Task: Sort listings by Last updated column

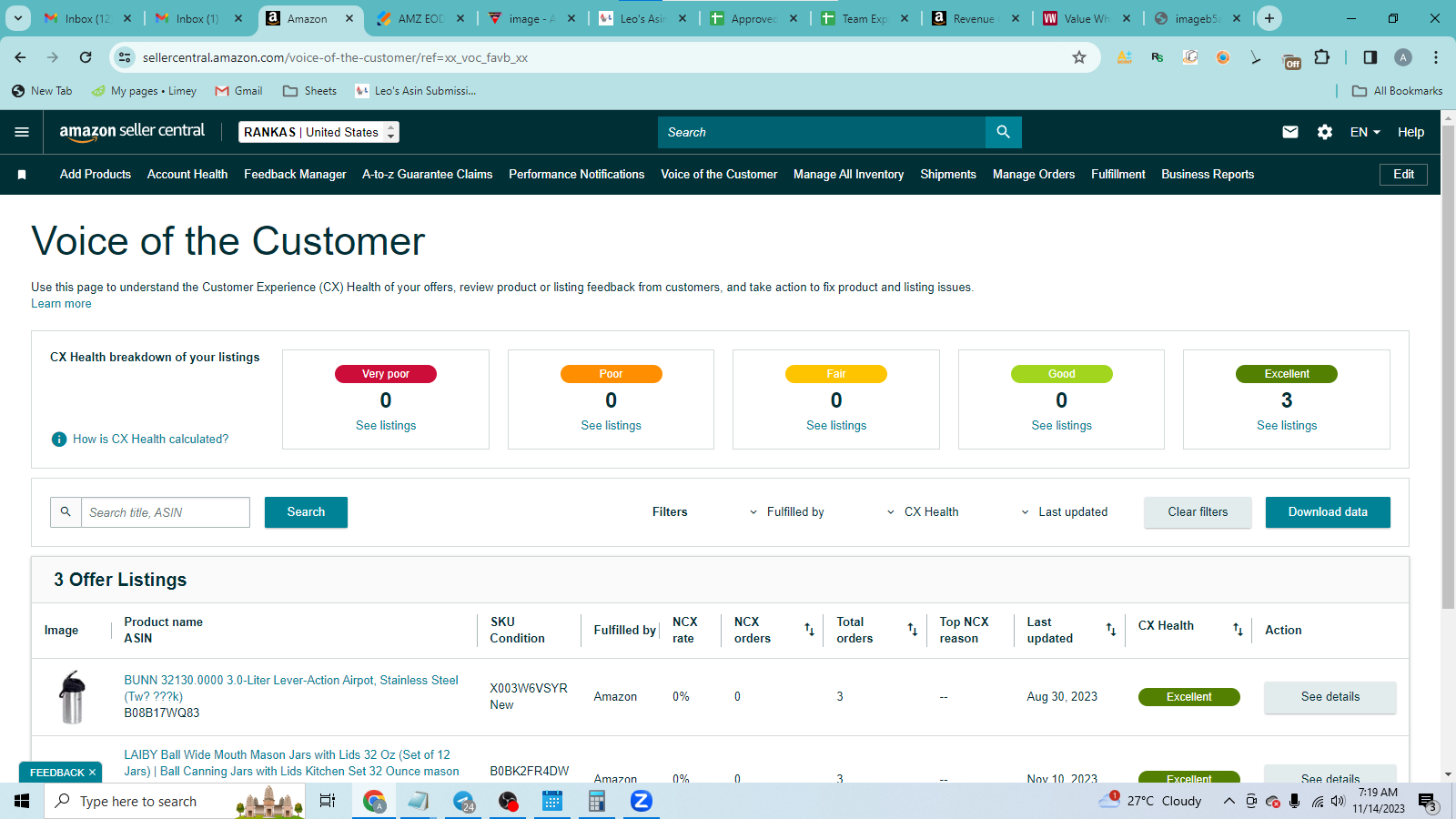Action: pyautogui.click(x=1110, y=630)
